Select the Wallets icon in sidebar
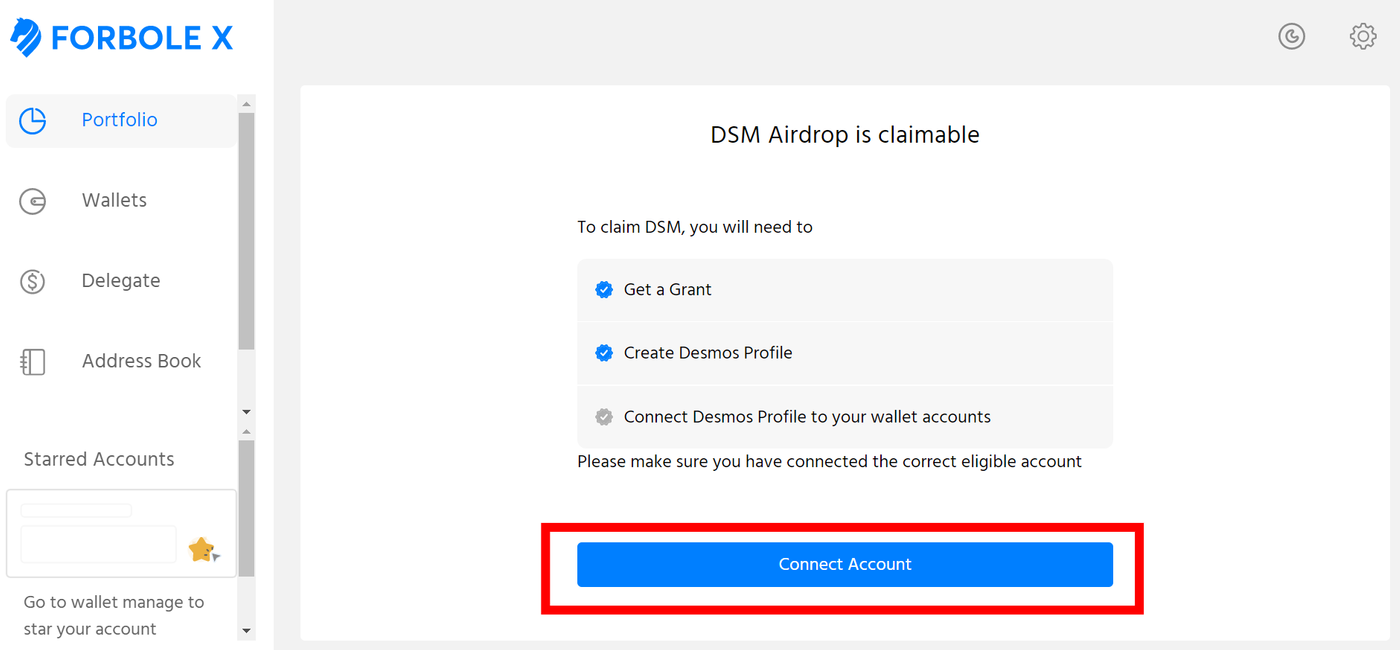The image size is (1400, 650). (33, 201)
